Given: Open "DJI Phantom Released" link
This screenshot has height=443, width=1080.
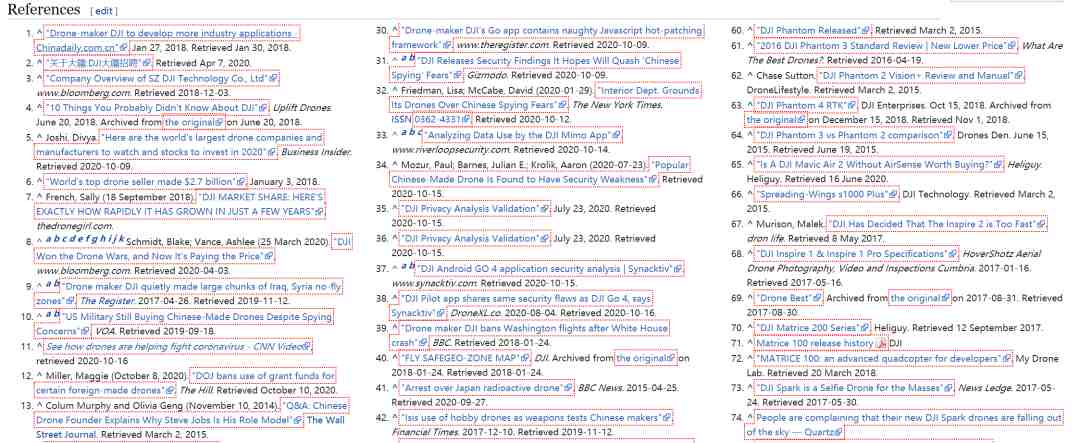Looking at the screenshot, I should 813,30.
